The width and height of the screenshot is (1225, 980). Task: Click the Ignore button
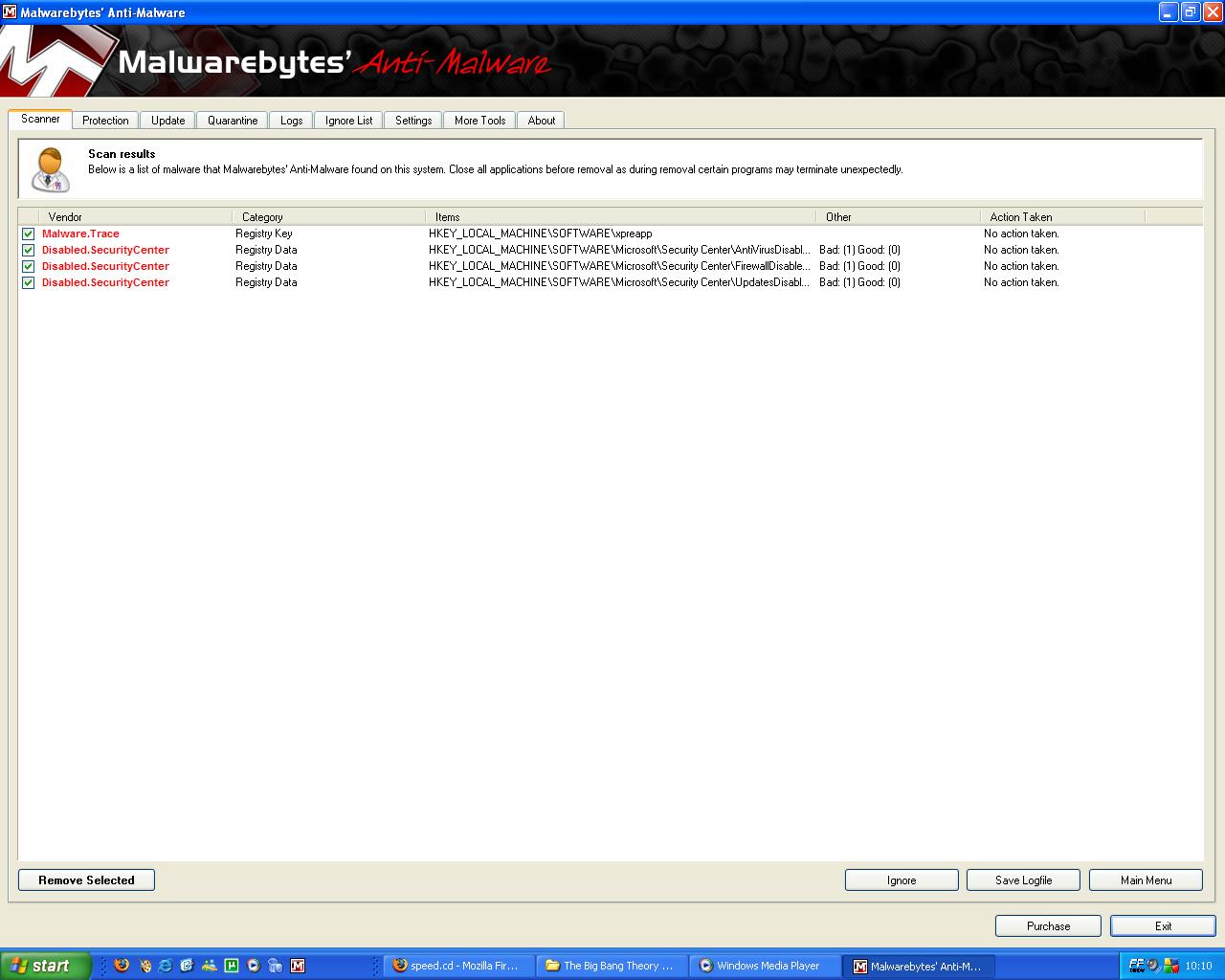(x=902, y=880)
